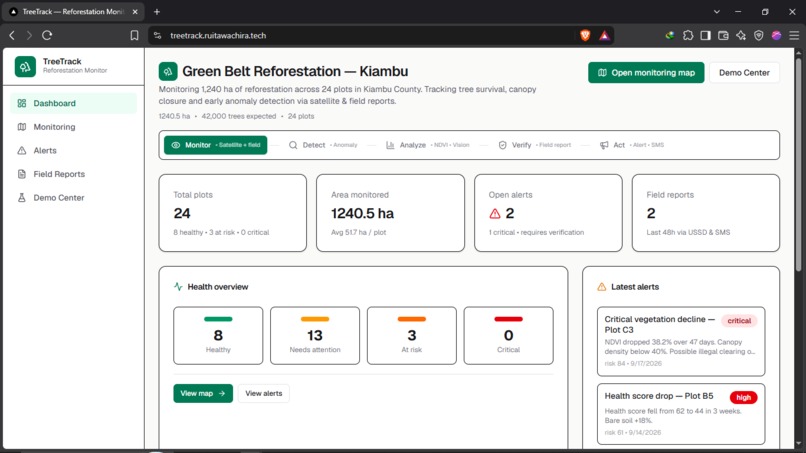
Task: Click the high badge on Plot B5 alert
Action: pyautogui.click(x=743, y=397)
